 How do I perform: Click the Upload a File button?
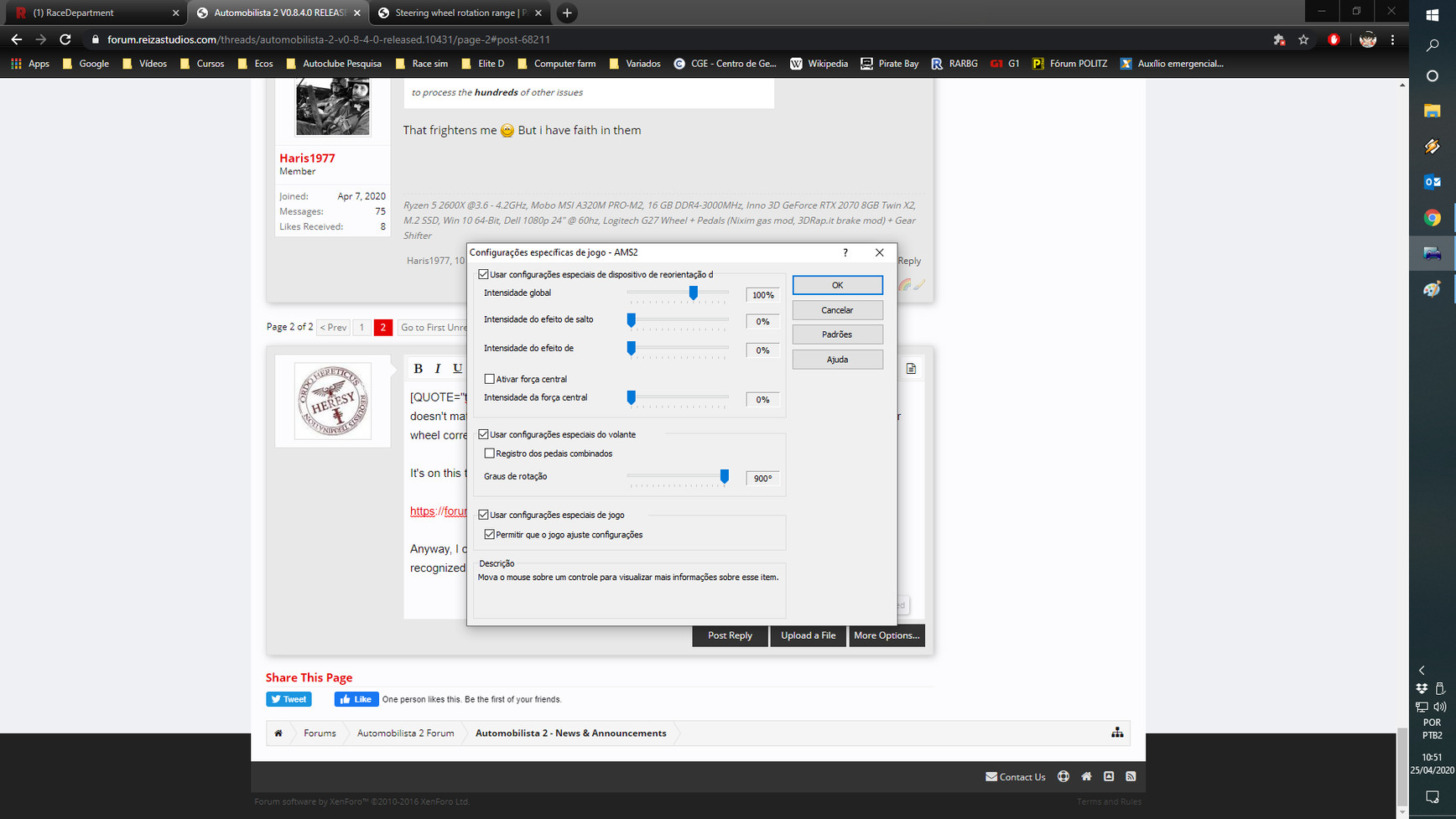point(808,635)
